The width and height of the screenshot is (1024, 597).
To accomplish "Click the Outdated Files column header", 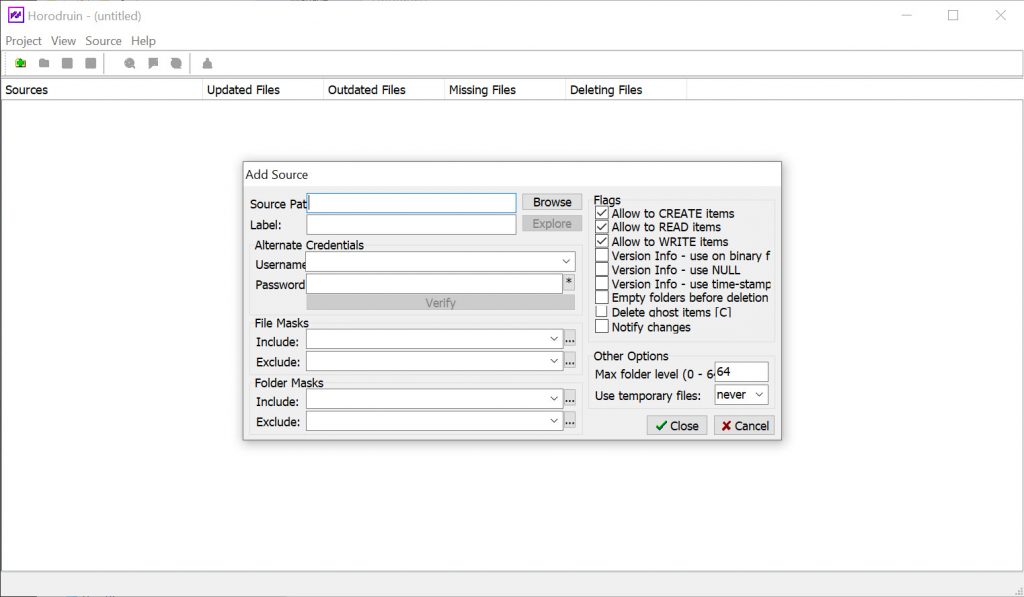I will pyautogui.click(x=384, y=90).
